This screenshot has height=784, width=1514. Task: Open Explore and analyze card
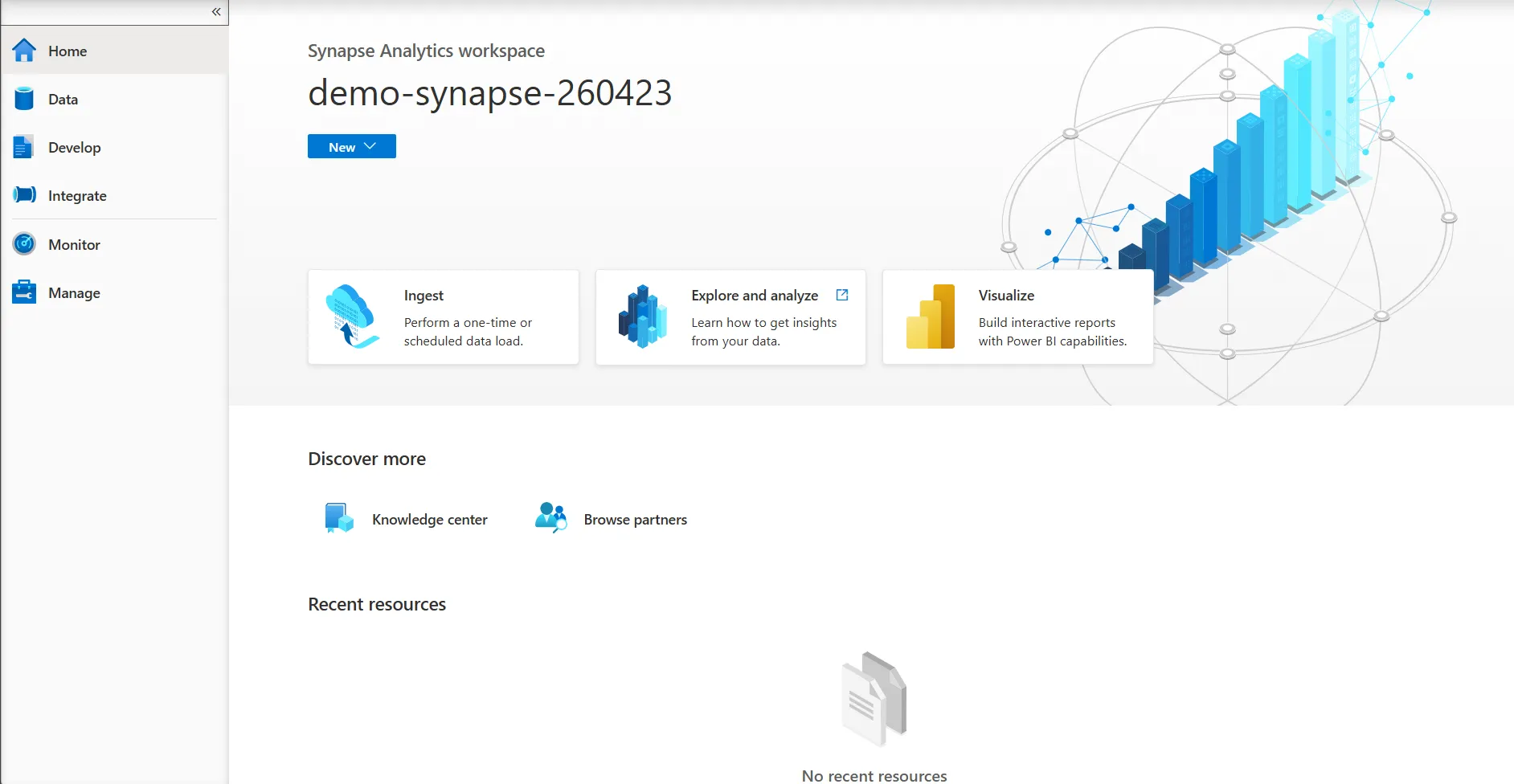pos(730,317)
